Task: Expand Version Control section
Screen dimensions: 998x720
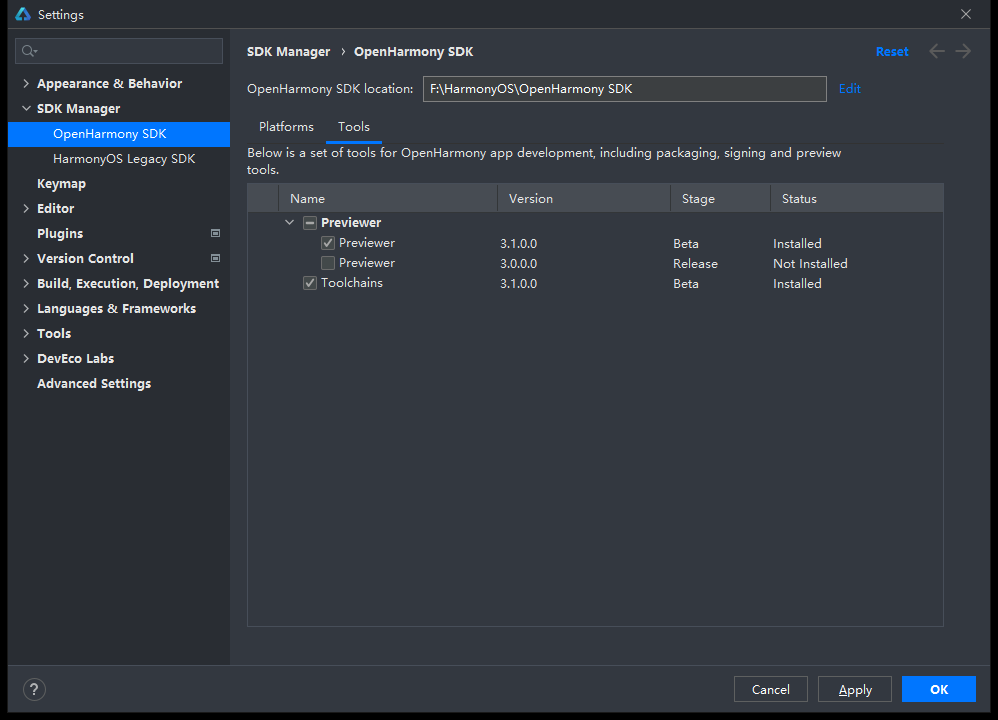Action: (x=26, y=258)
